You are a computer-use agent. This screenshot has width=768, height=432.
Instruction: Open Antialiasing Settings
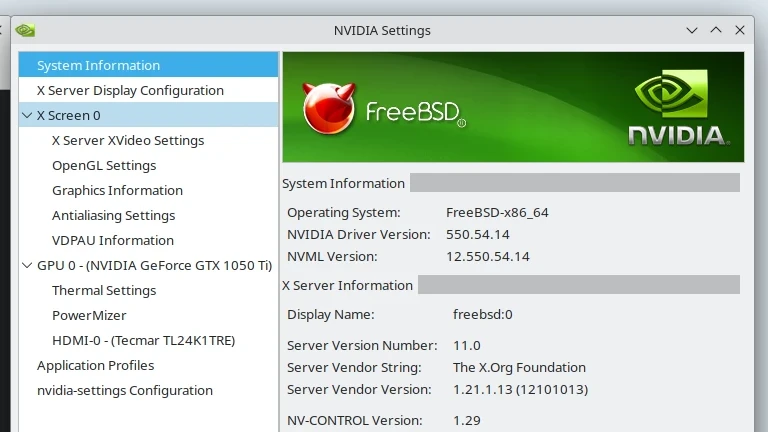pos(113,215)
